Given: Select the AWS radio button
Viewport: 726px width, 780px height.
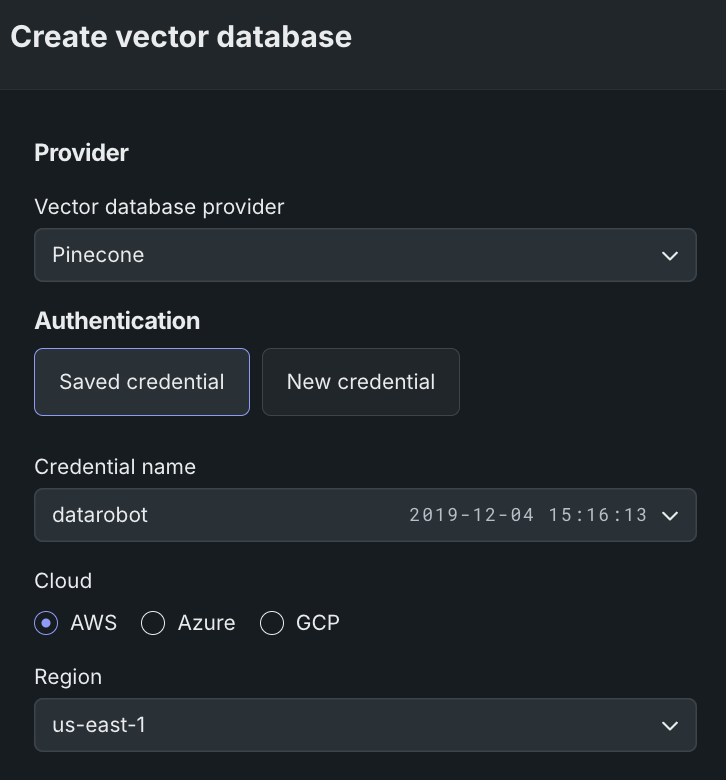Looking at the screenshot, I should (x=46, y=623).
